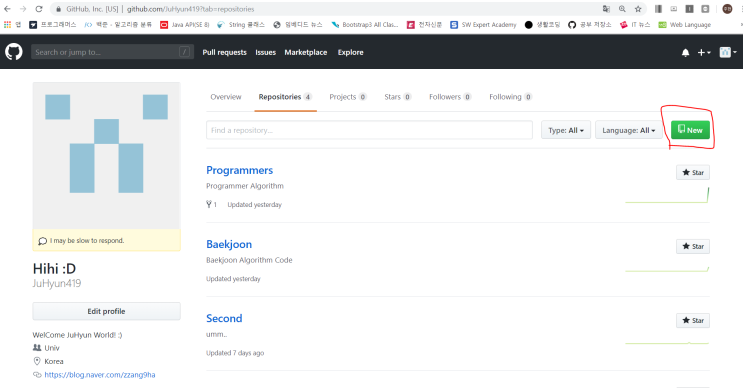Bookmark this page with the star icon
Image resolution: width=743 pixels, height=388 pixels.
[638, 9]
